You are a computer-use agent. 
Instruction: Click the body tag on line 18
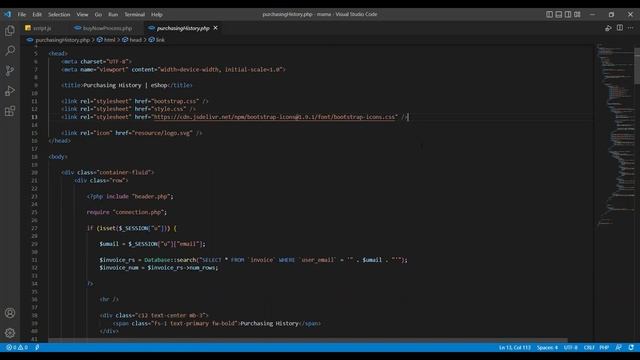(58, 157)
